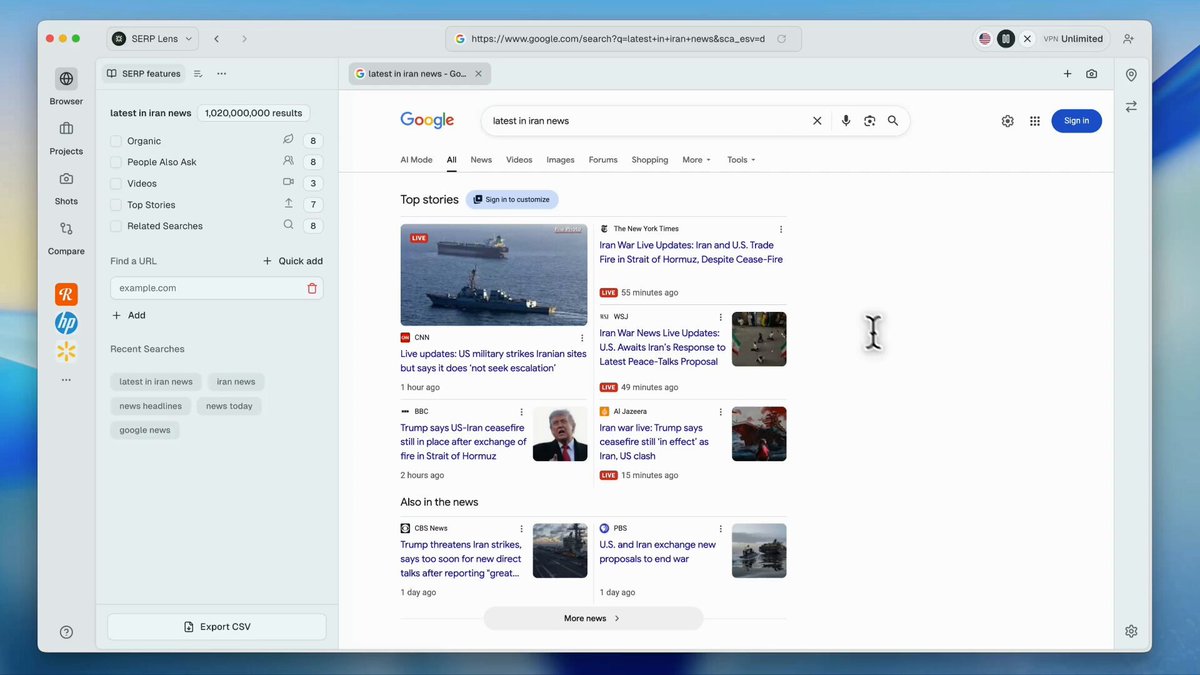
Task: Close the latest in iran news tab
Action: click(x=478, y=74)
